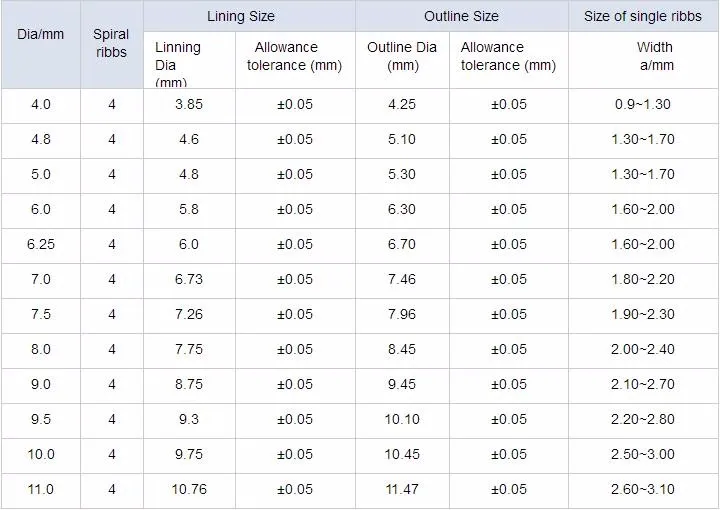Select the Width a/mm subheader
Screen dimensions: 720x510
[655, 56]
